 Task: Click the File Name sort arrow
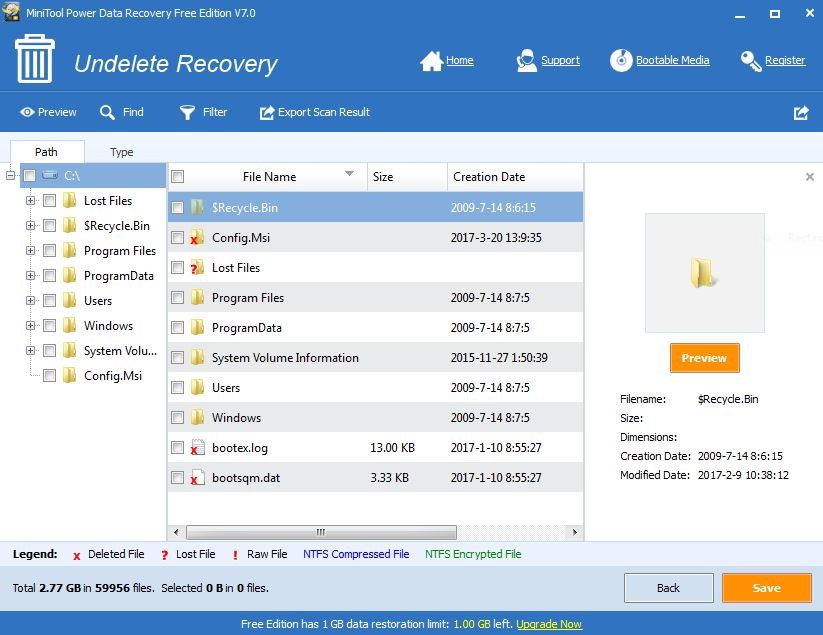pyautogui.click(x=350, y=174)
